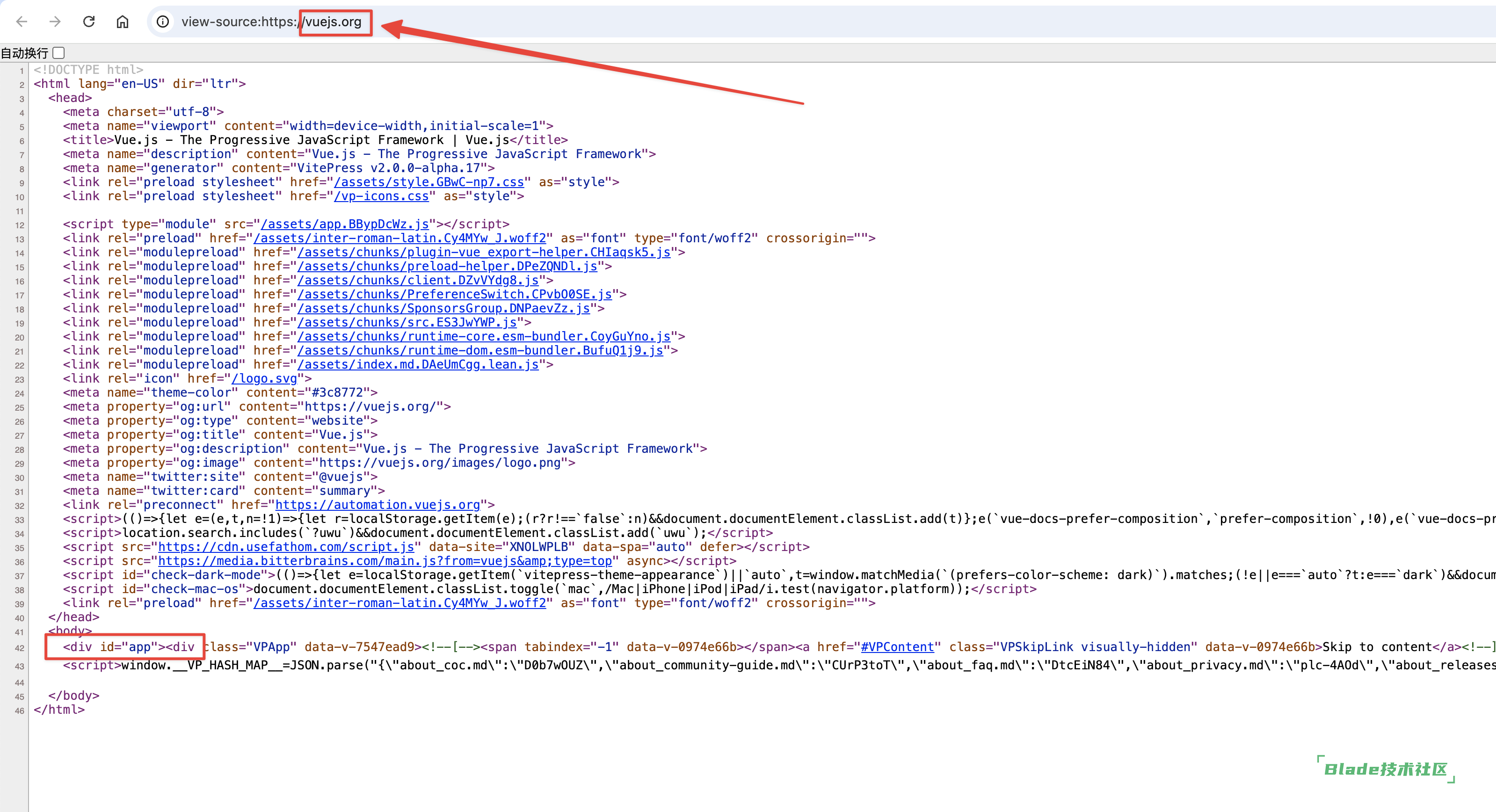
Task: Open the woff2 font link on line 39
Action: (400, 603)
